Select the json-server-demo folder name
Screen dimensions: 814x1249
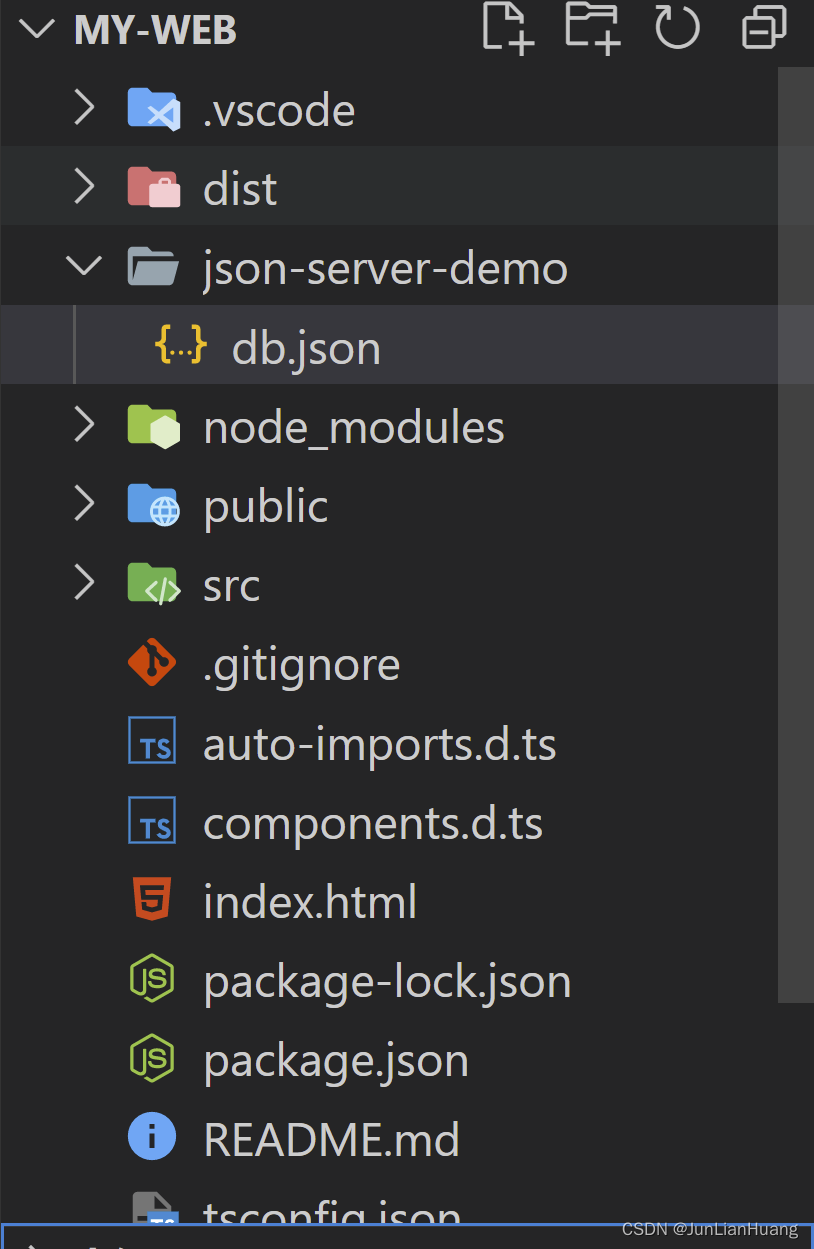tap(385, 268)
